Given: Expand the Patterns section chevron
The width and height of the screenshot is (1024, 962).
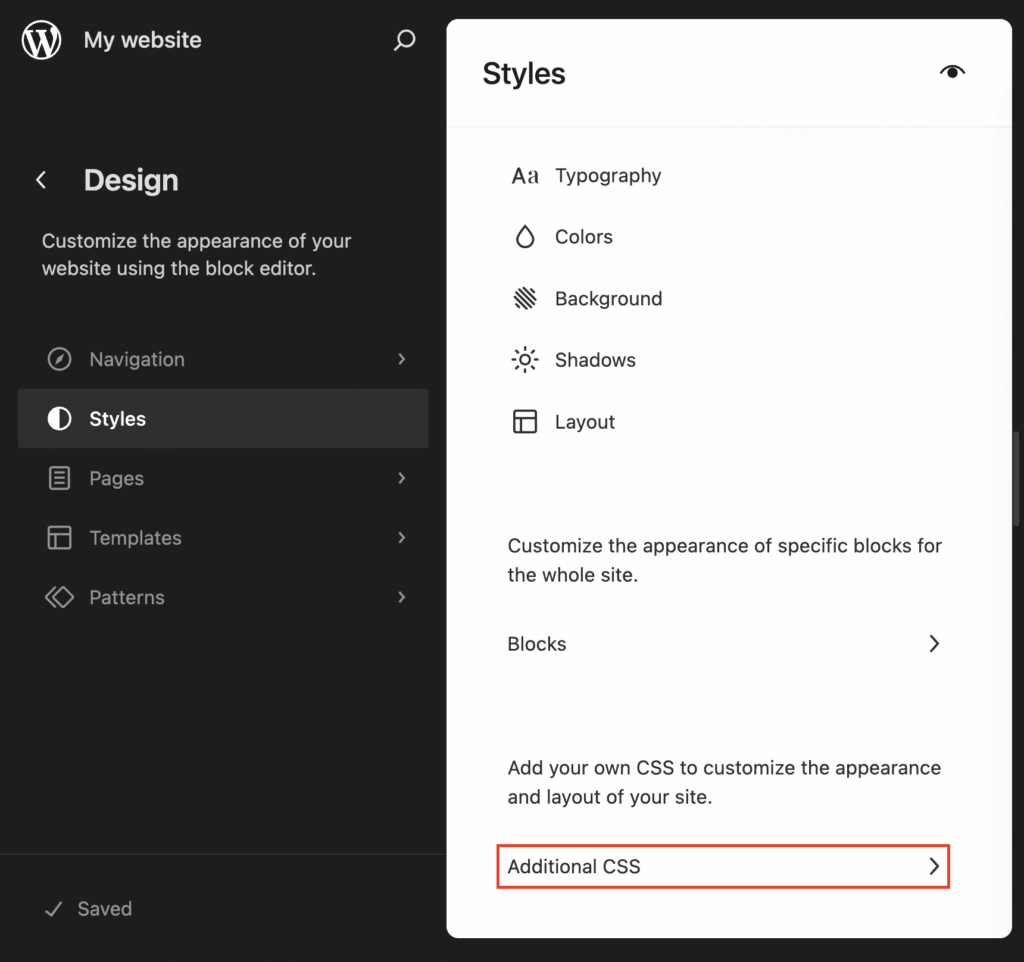Looking at the screenshot, I should pos(401,597).
